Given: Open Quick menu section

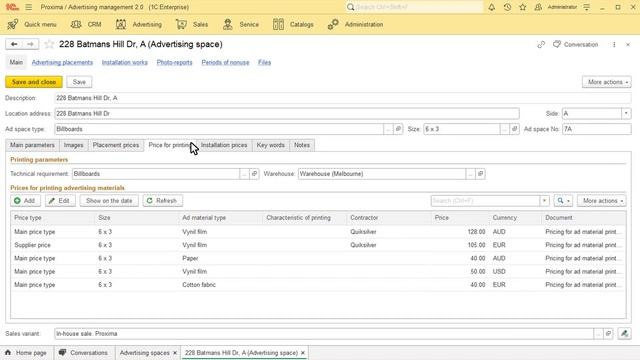Looking at the screenshot, I should pos(32,24).
